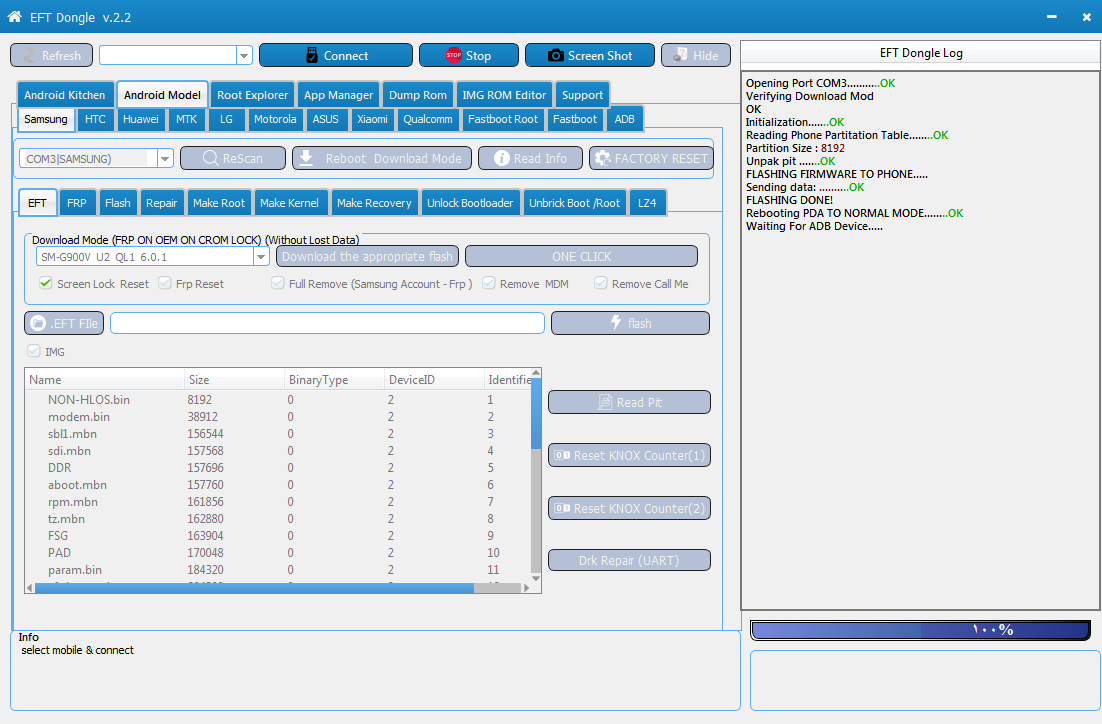
Task: Click the Hide button
Action: [x=696, y=56]
